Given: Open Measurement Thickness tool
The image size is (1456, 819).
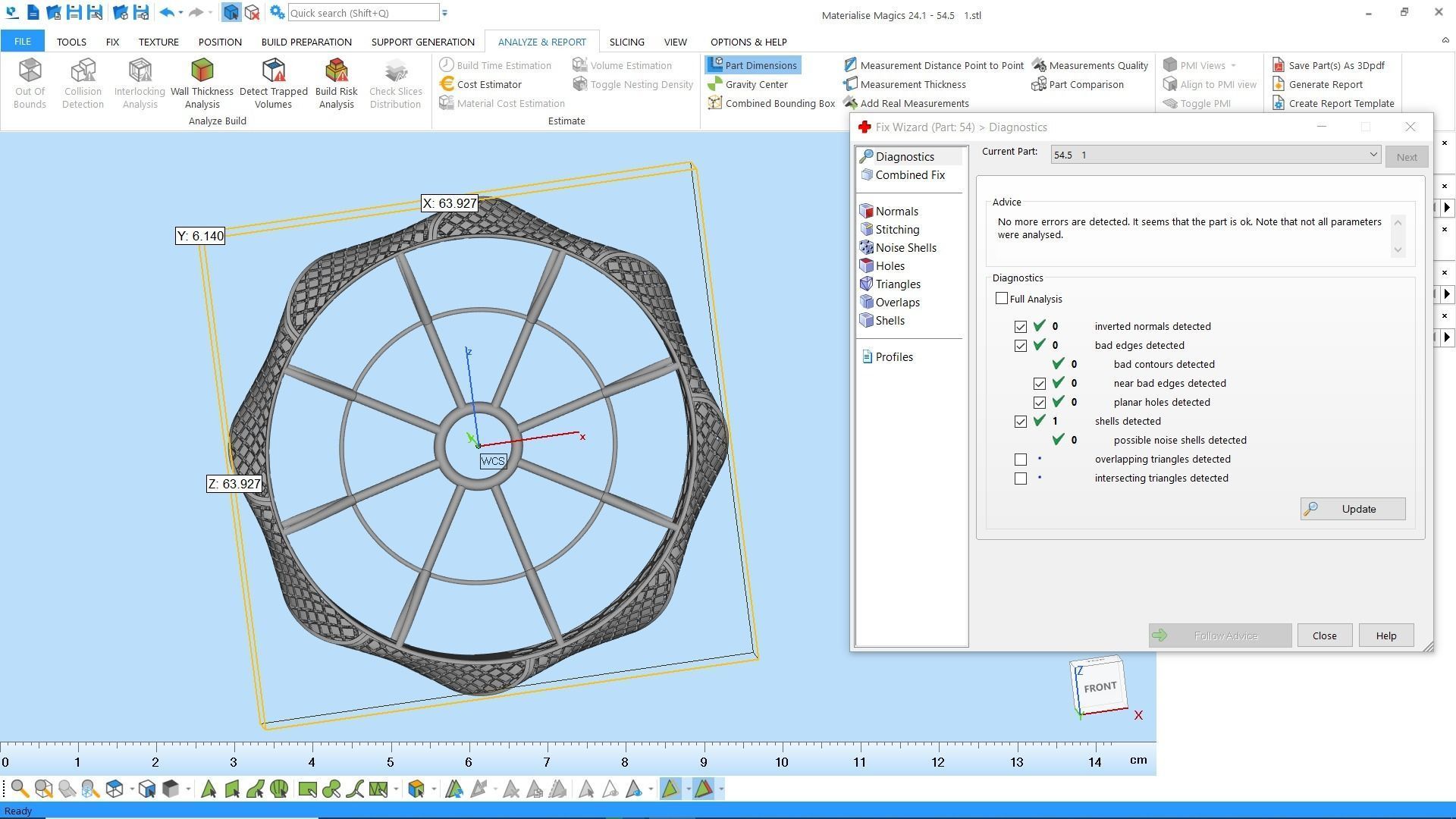Looking at the screenshot, I should pyautogui.click(x=912, y=84).
